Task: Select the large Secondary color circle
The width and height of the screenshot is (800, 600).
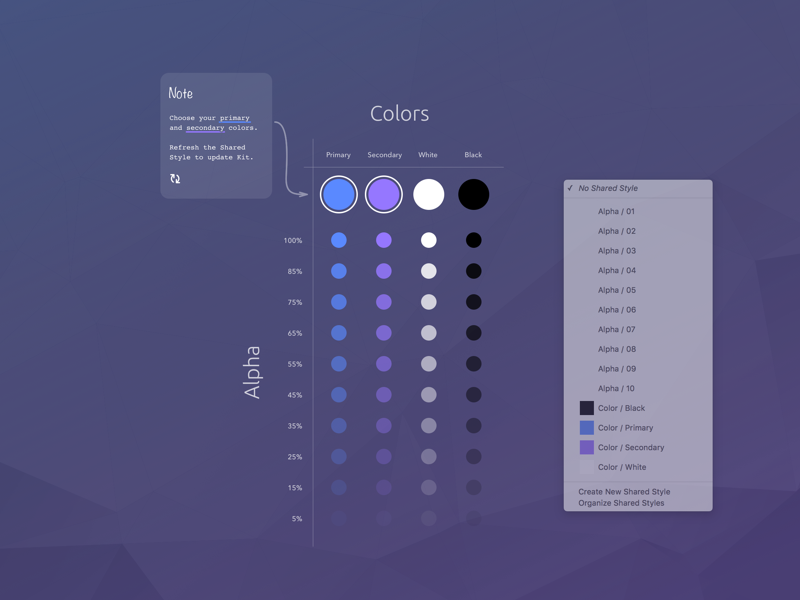Action: (x=384, y=194)
